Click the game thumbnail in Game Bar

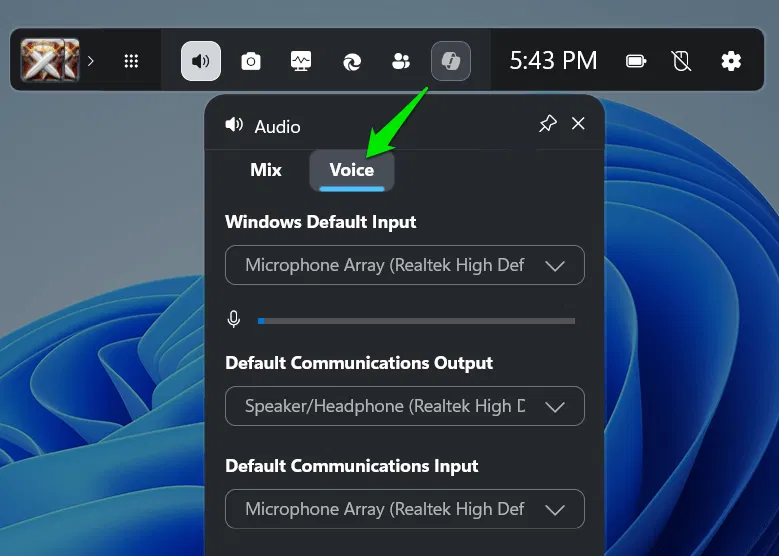click(x=50, y=61)
